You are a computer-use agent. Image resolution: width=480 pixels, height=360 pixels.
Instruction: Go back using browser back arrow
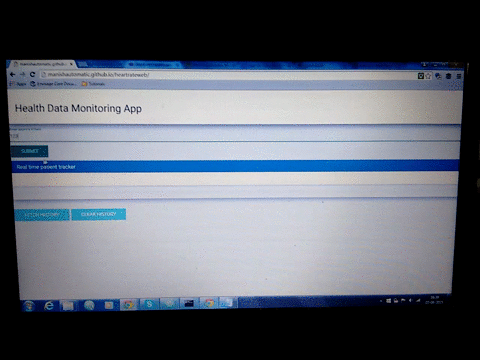coord(13,74)
